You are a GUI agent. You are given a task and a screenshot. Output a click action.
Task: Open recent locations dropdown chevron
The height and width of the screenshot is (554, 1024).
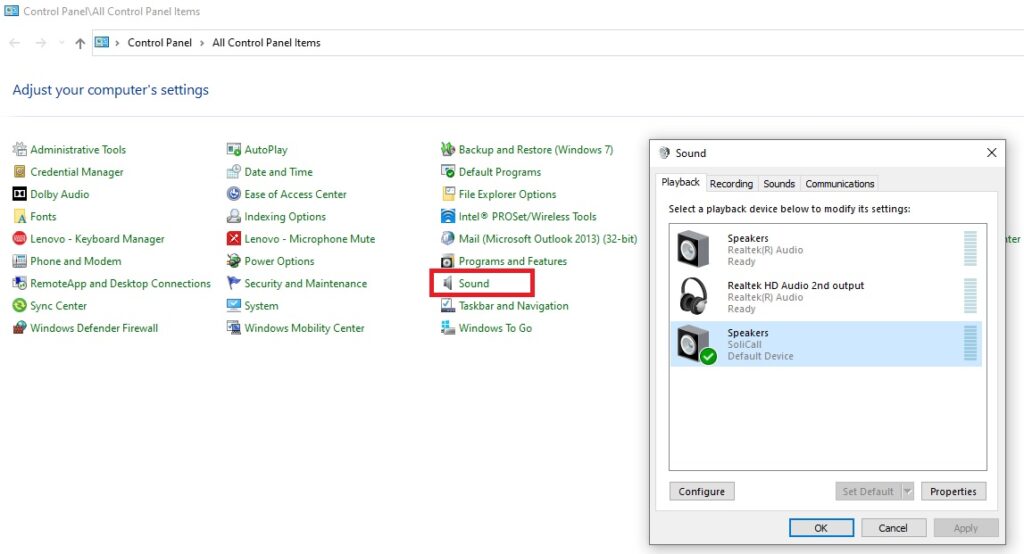pos(61,43)
